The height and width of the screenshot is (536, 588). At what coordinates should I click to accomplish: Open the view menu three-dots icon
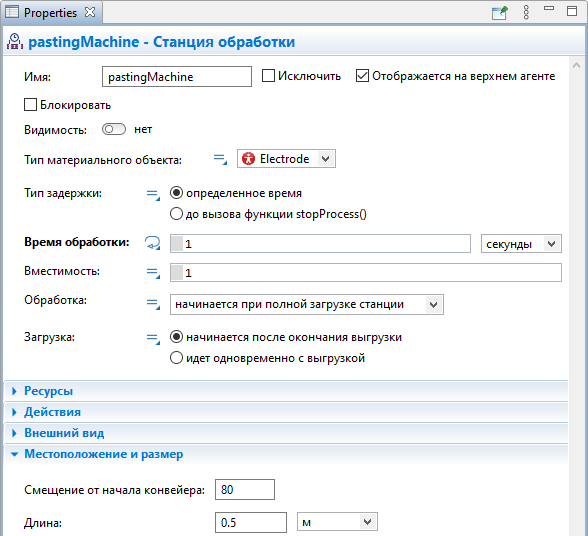[x=526, y=12]
